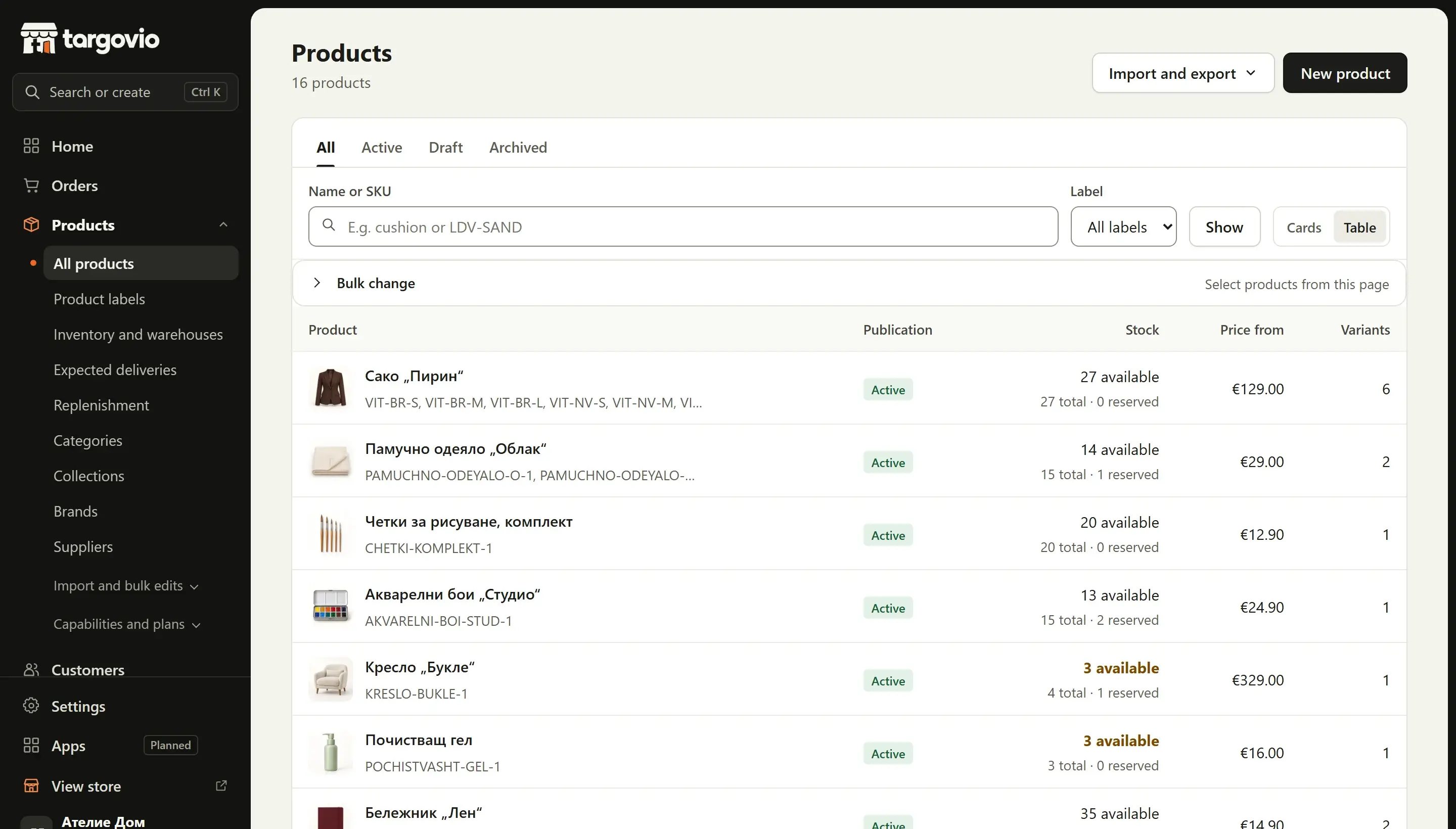
Task: Open Collections page
Action: click(89, 476)
